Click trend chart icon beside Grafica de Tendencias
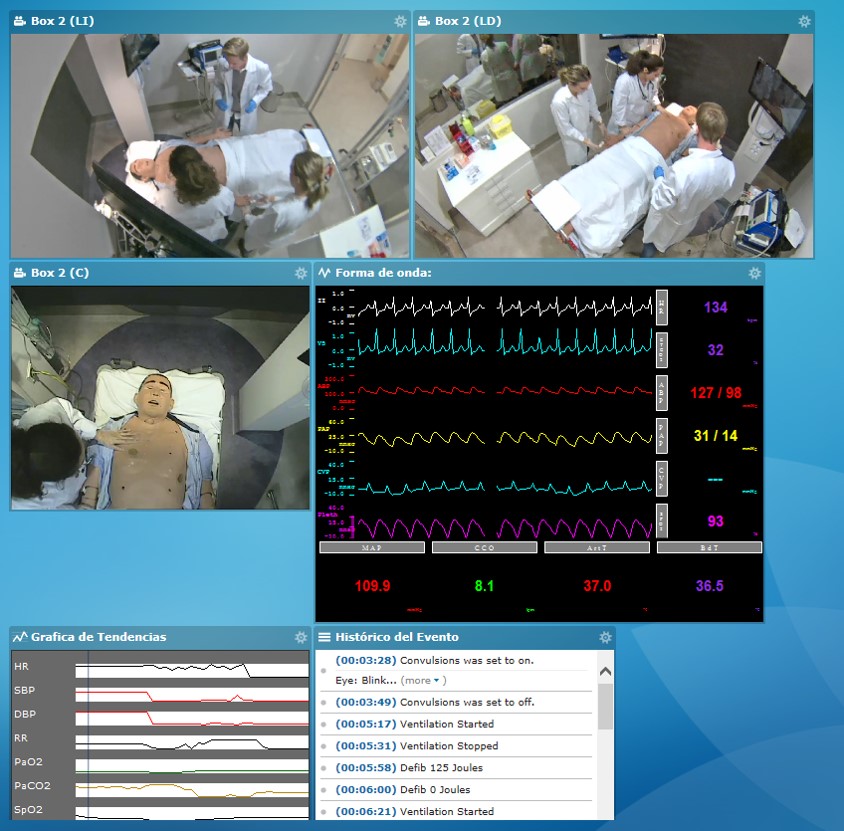844x831 pixels. coord(20,637)
